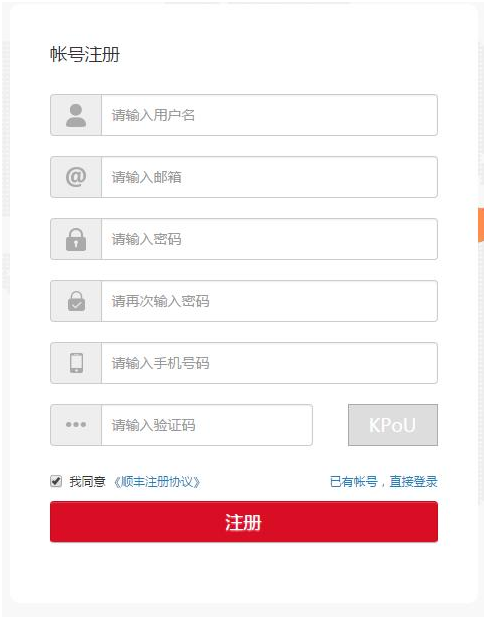This screenshot has width=486, height=619.
Task: Focus the 请输入验证码 captcha field
Action: [x=207, y=425]
